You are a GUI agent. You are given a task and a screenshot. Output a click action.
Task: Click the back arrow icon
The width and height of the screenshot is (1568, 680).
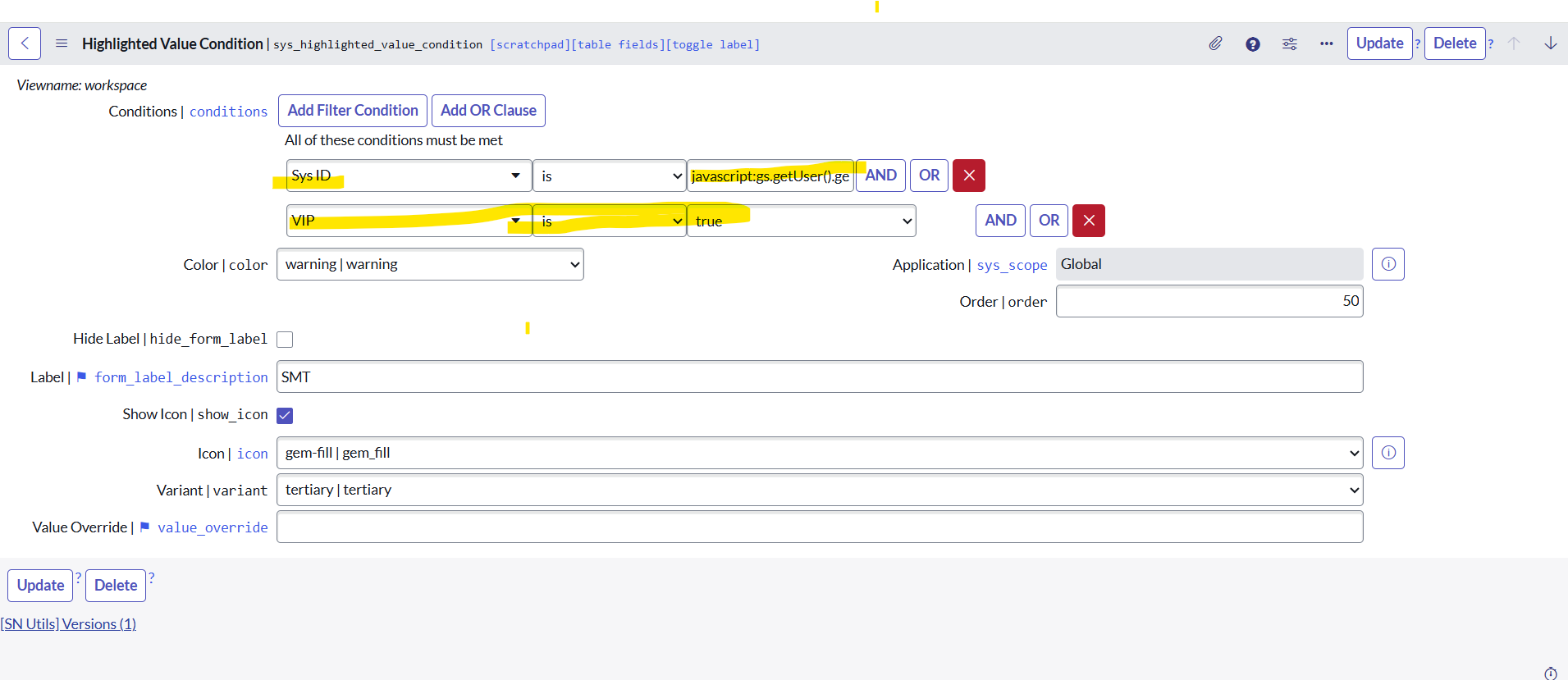pos(25,43)
